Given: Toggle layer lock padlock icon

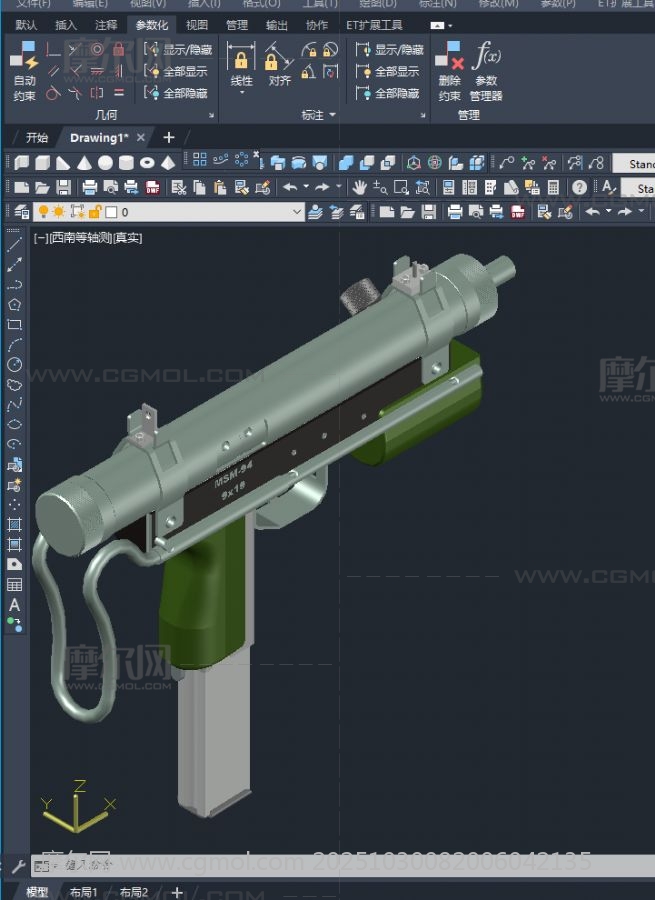Looking at the screenshot, I should tap(94, 212).
